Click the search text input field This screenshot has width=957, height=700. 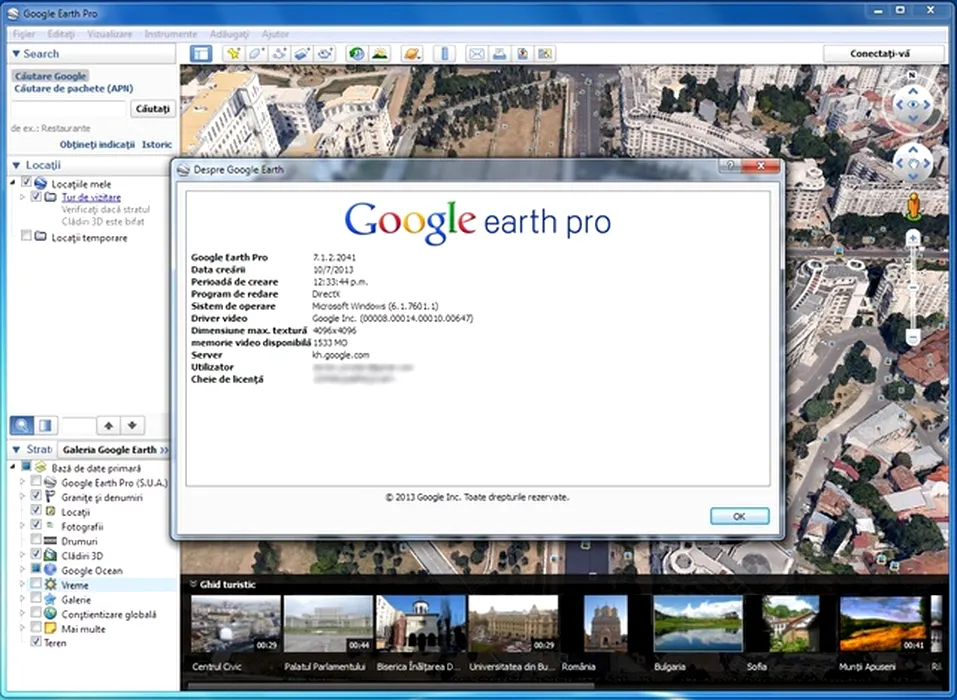click(x=68, y=109)
